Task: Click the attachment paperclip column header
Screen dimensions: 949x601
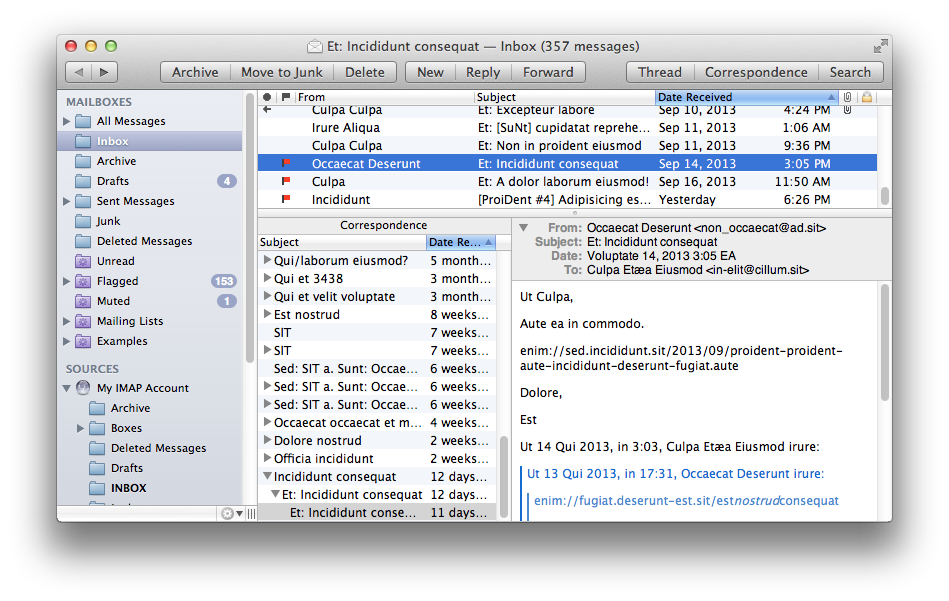Action: pos(847,97)
